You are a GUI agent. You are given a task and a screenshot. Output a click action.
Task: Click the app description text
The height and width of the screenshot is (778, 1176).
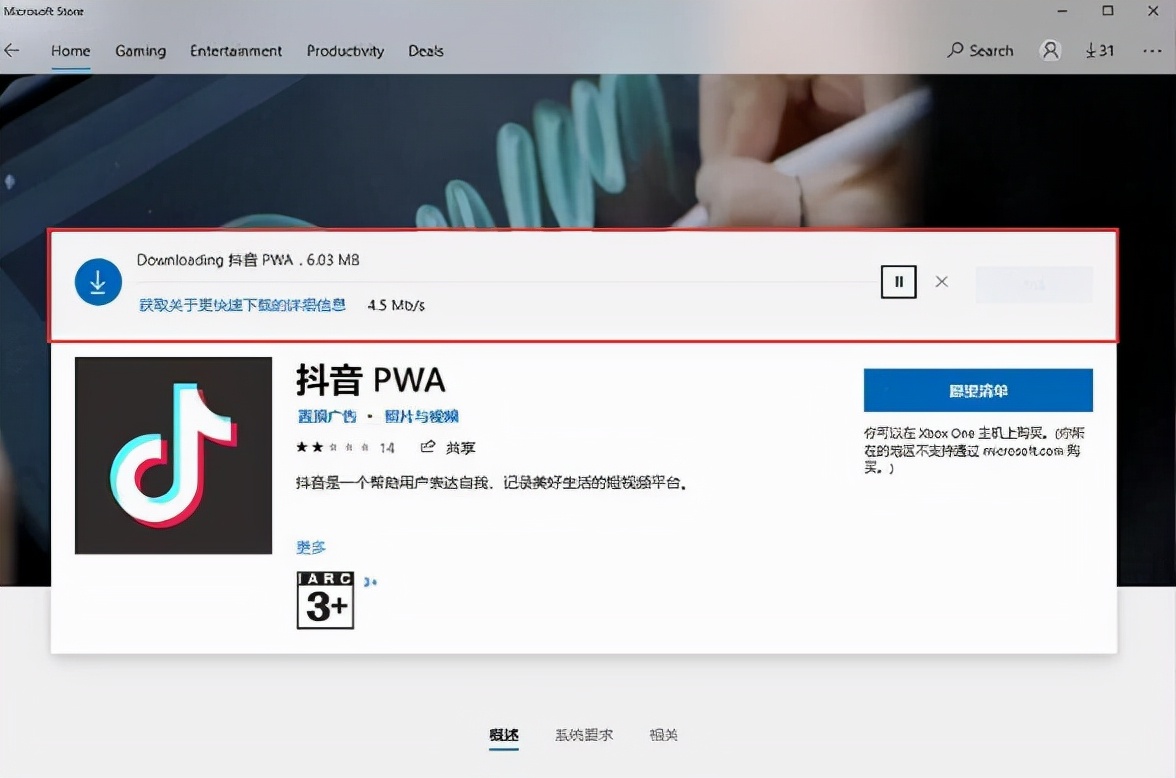point(491,482)
